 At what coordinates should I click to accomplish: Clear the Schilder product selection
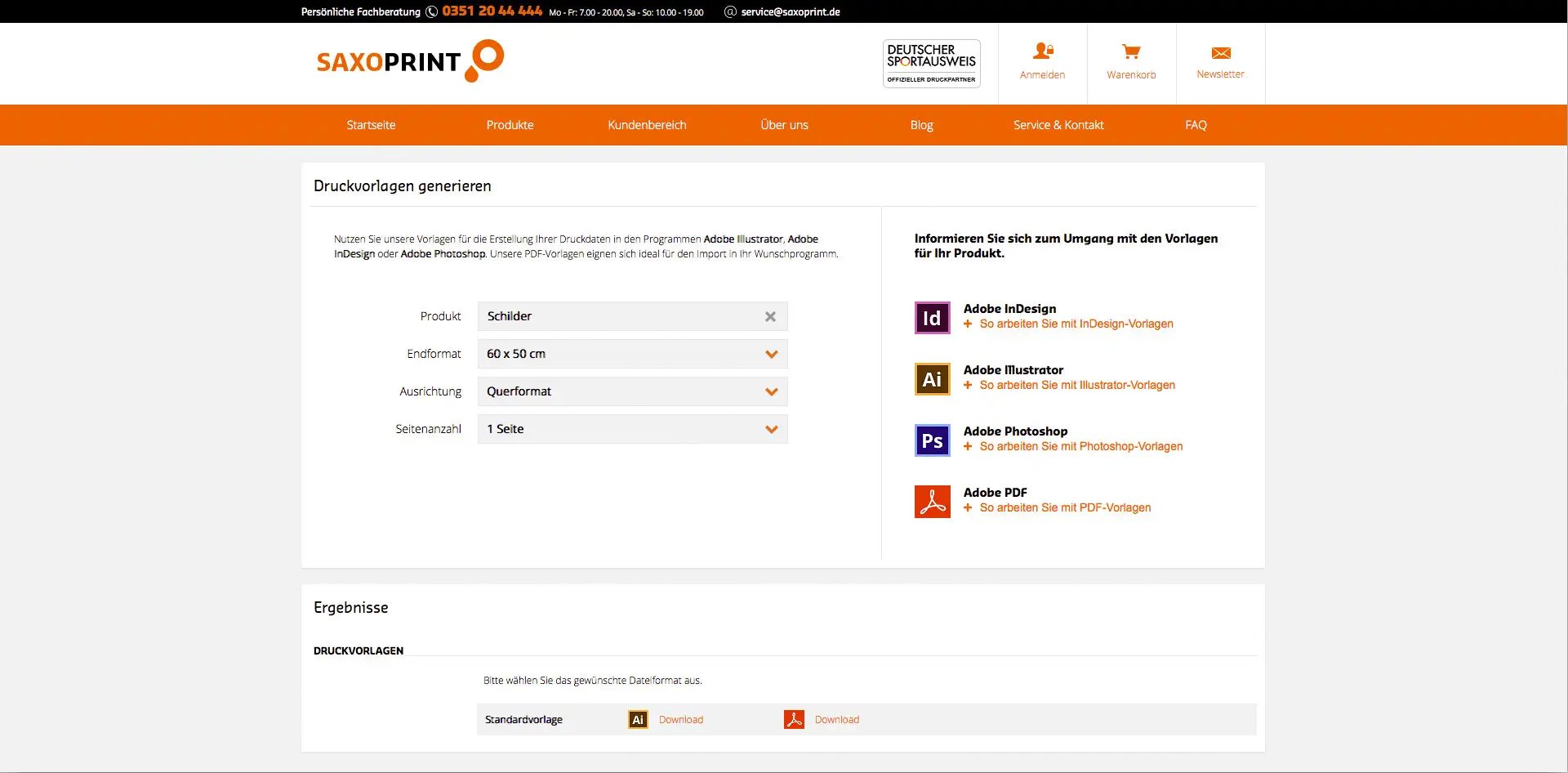point(770,317)
